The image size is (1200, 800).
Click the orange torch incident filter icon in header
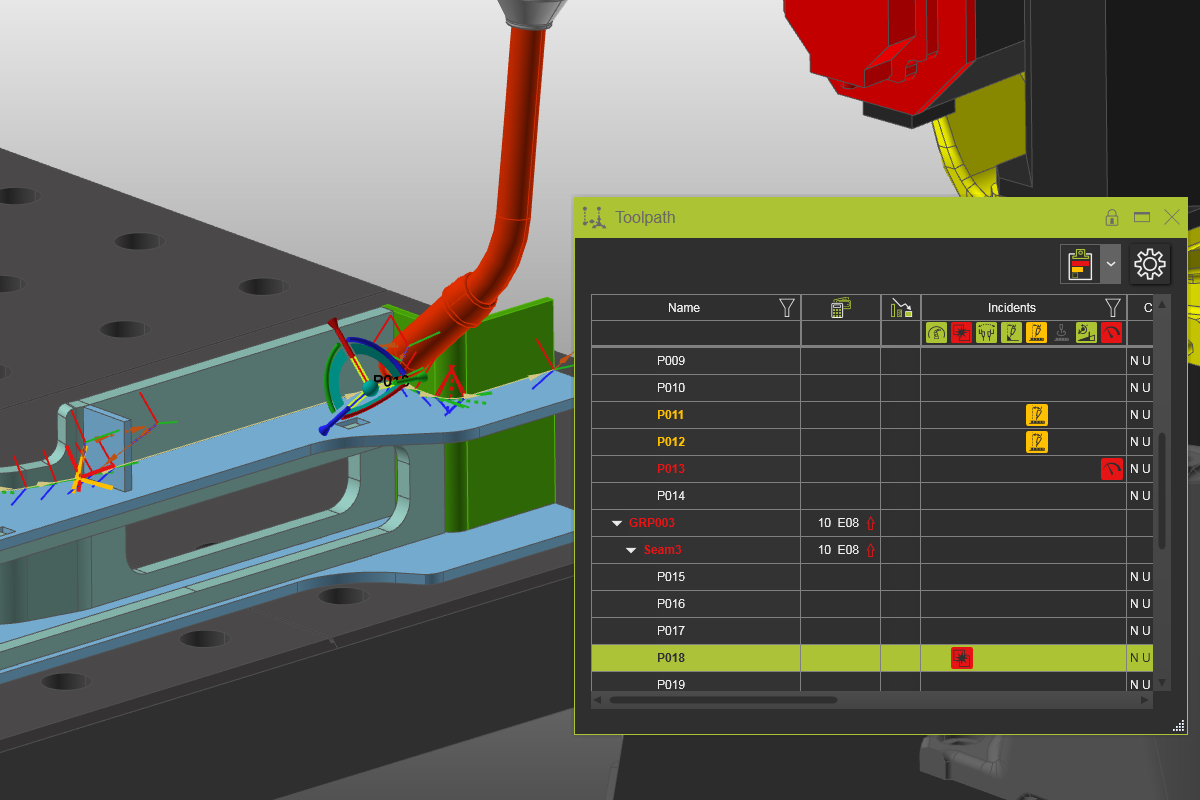1037,333
